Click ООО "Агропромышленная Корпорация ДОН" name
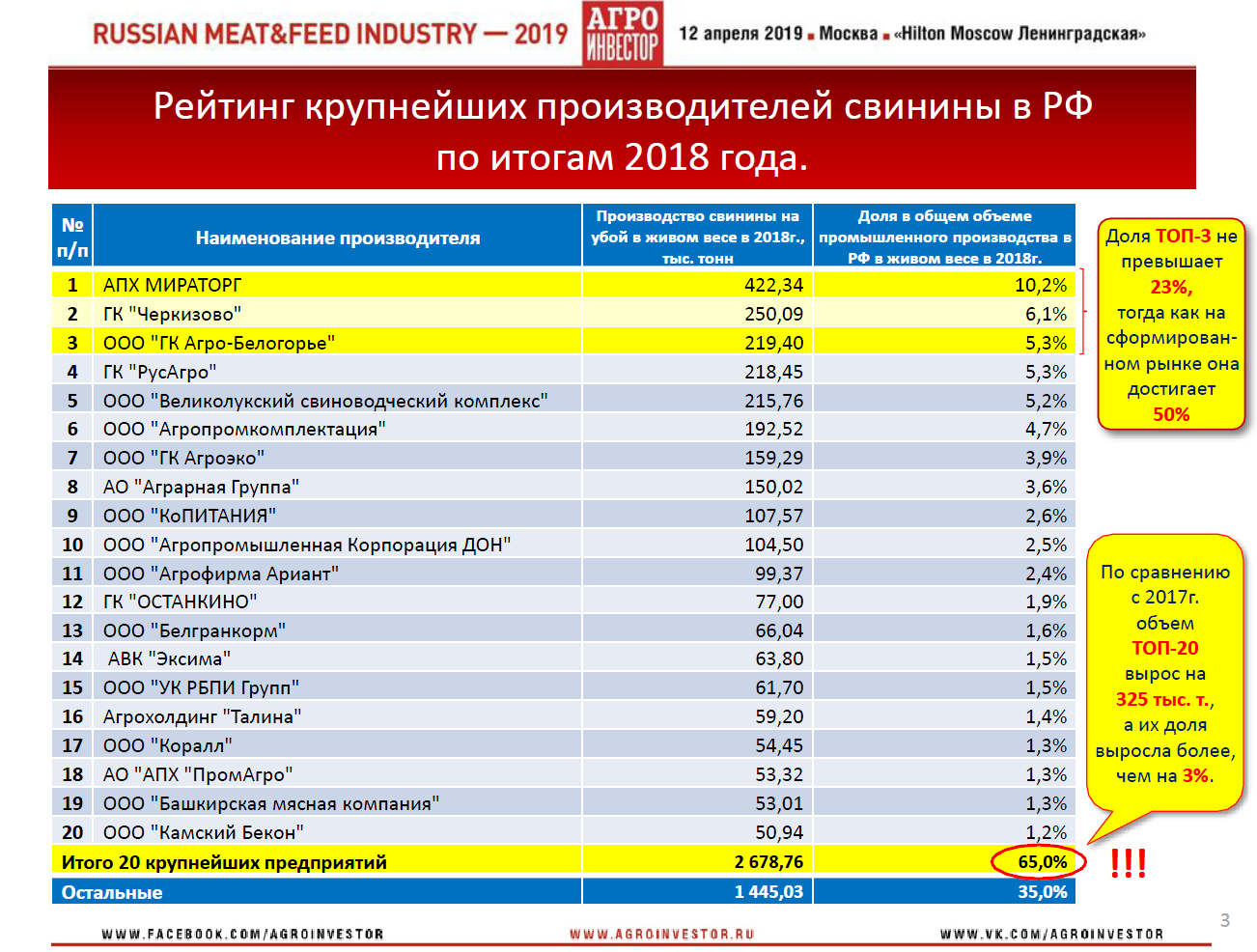This screenshot has width=1257, height=952. 307,545
